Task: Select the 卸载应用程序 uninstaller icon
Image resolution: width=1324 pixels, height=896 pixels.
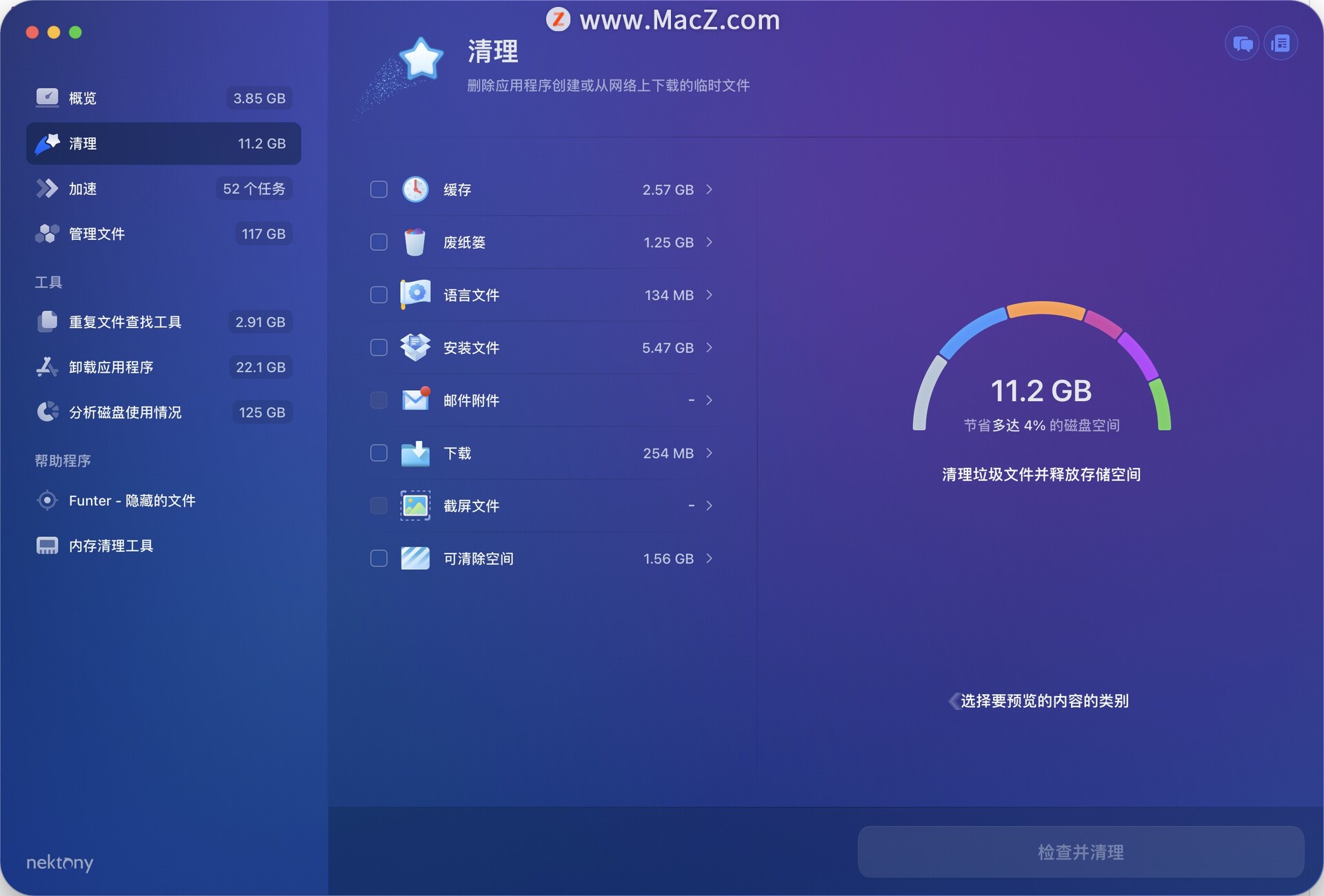Action: click(x=47, y=367)
